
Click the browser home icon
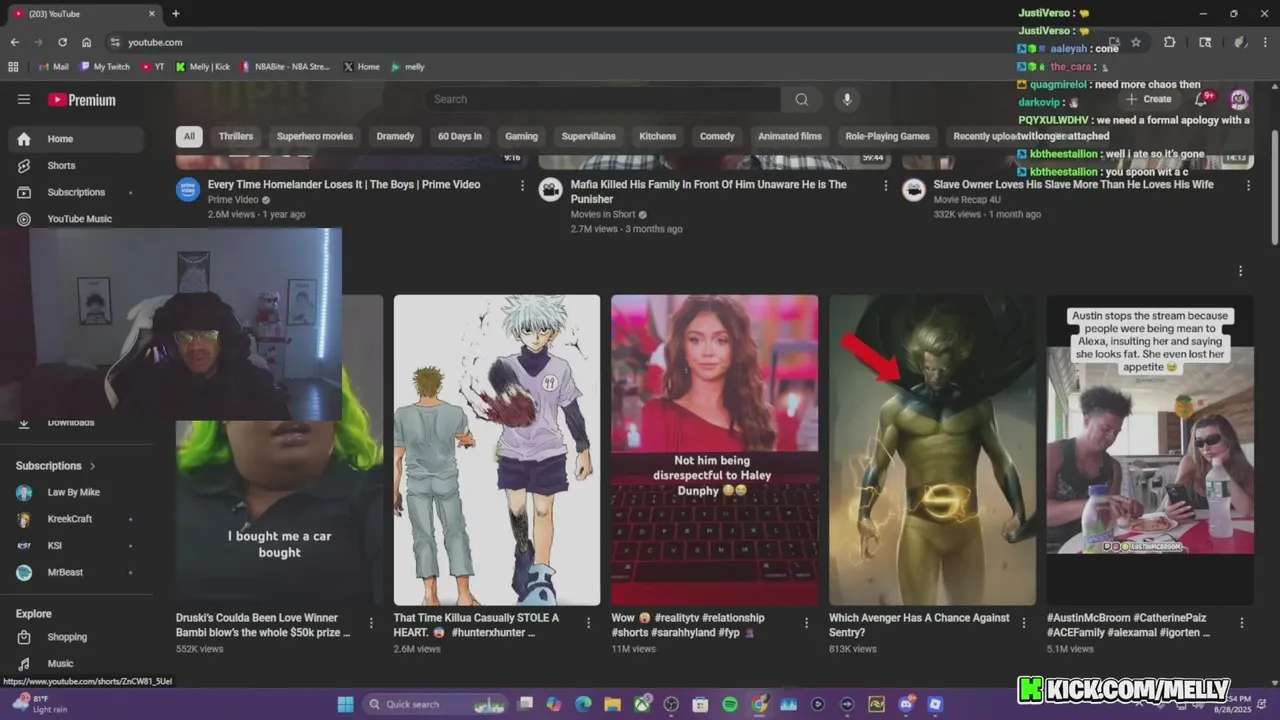87,42
